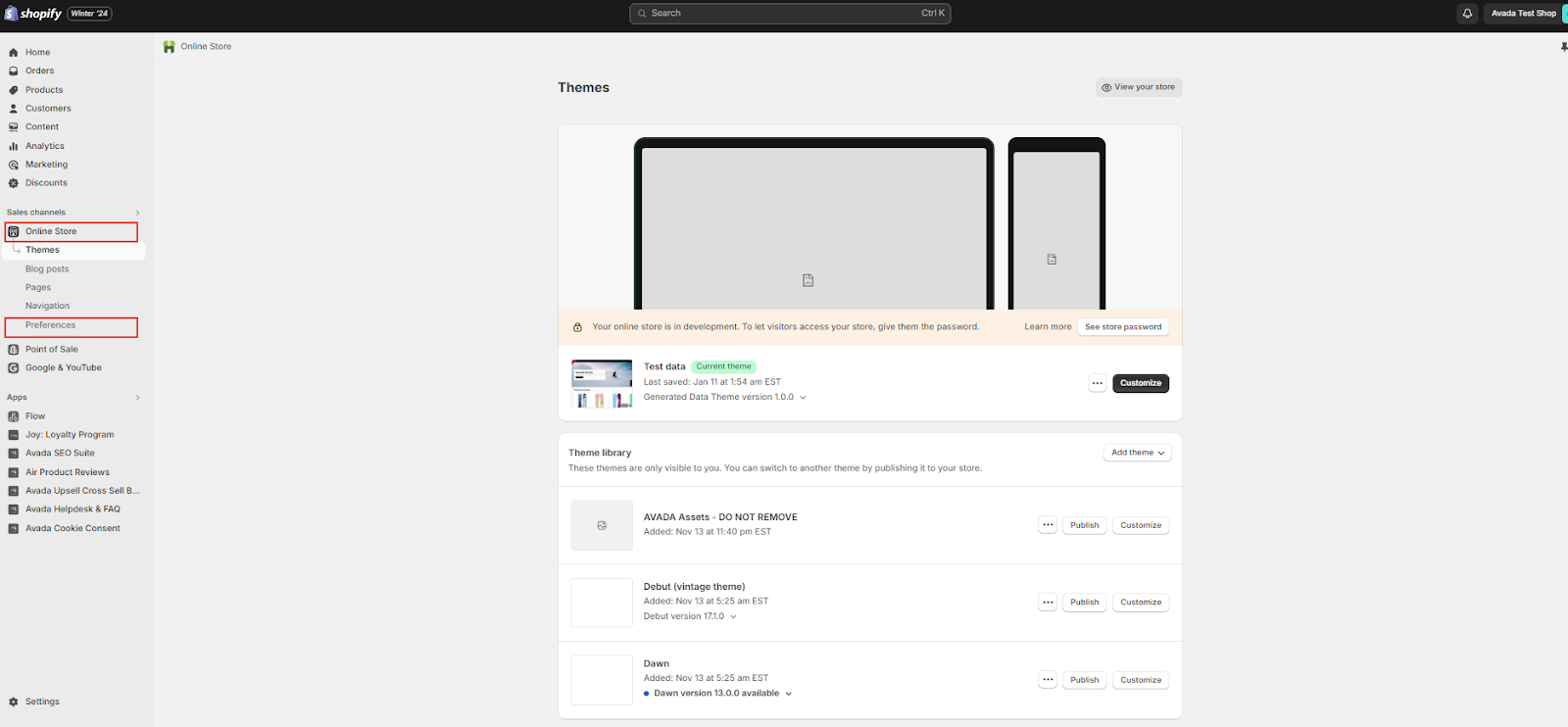Open the Add theme dropdown
1568x727 pixels.
(1138, 453)
